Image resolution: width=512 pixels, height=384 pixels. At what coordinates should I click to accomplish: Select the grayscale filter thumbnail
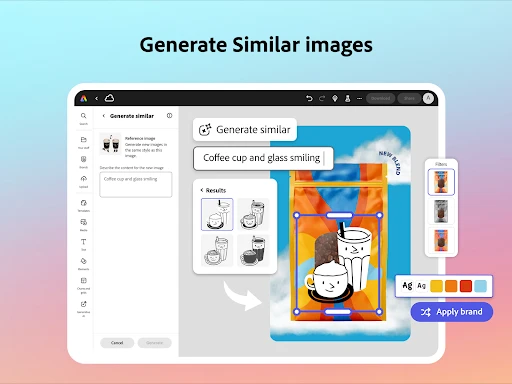pos(441,211)
